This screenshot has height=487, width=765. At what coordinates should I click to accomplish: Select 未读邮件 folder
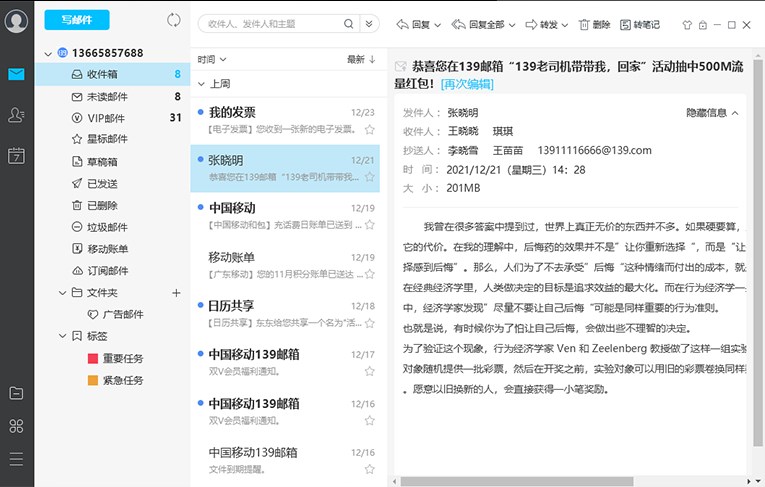[107, 96]
